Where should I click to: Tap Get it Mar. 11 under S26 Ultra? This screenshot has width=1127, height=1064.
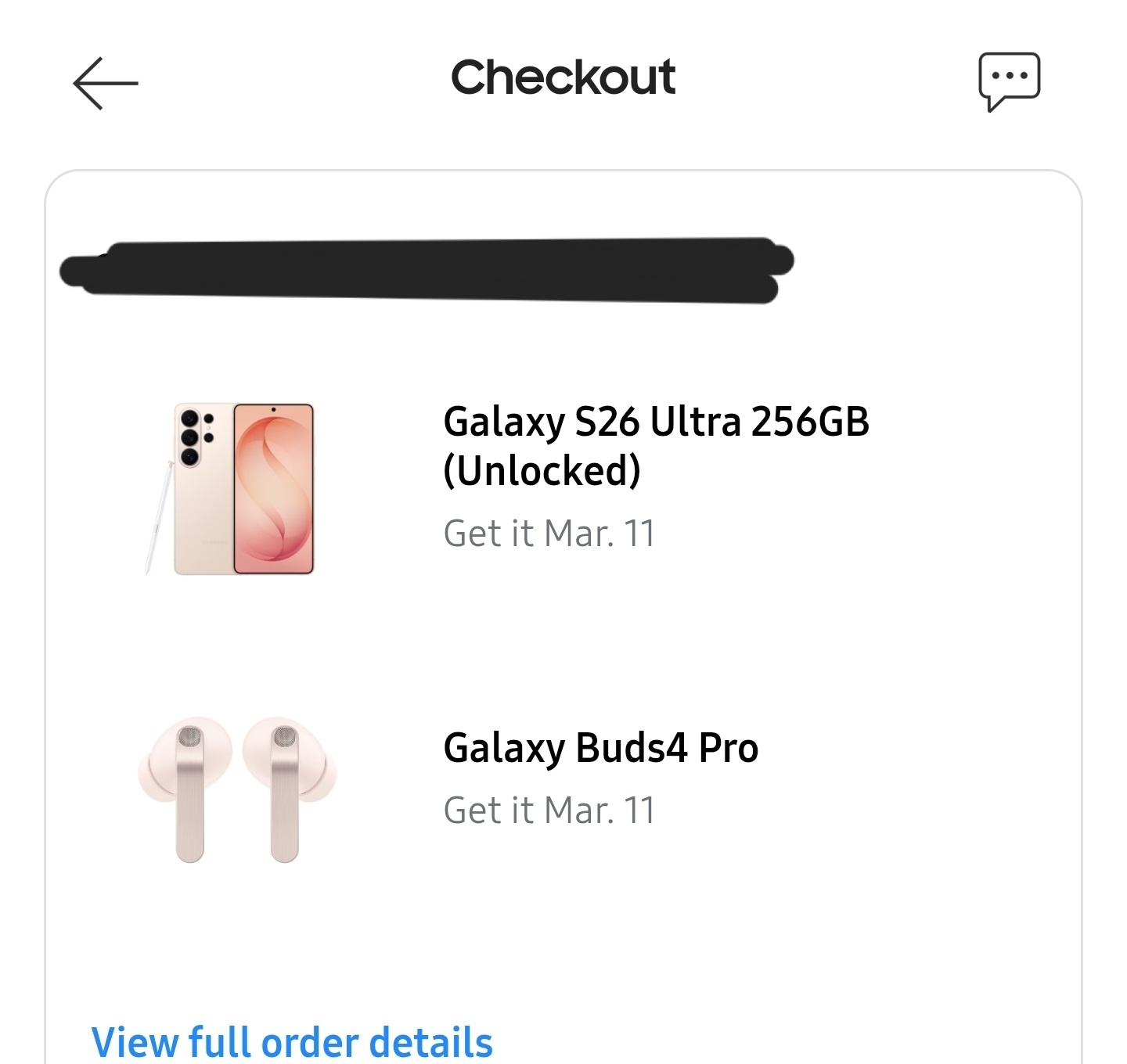(x=549, y=534)
